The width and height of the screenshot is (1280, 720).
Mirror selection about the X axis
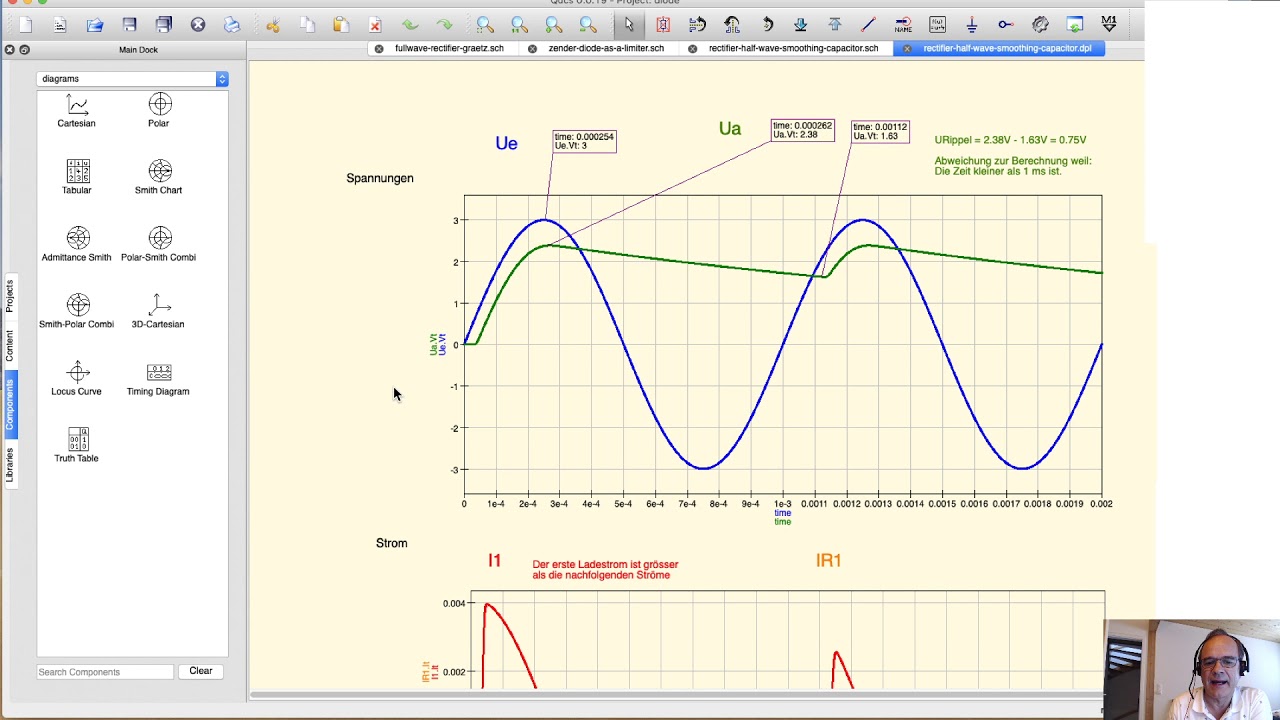pyautogui.click(x=698, y=25)
